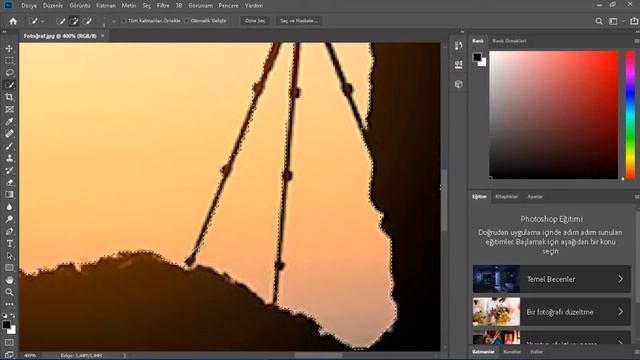Open the Pencere menu
Viewport: 640px width, 360px height.
pos(229,6)
